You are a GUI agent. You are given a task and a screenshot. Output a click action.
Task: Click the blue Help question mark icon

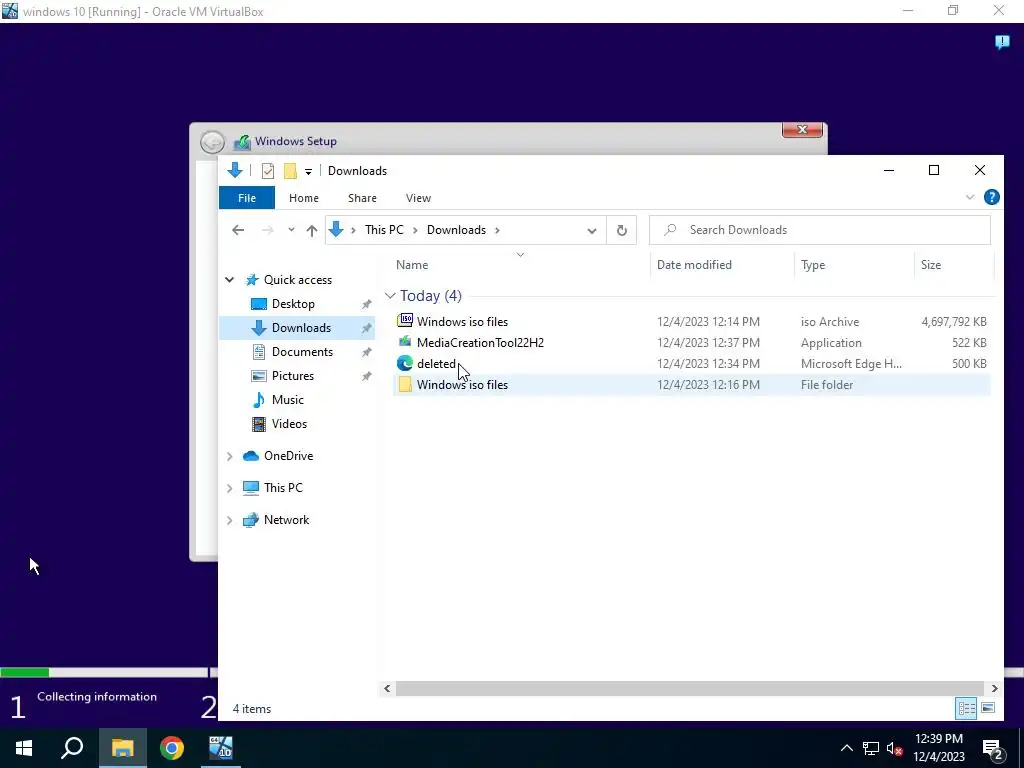click(991, 197)
